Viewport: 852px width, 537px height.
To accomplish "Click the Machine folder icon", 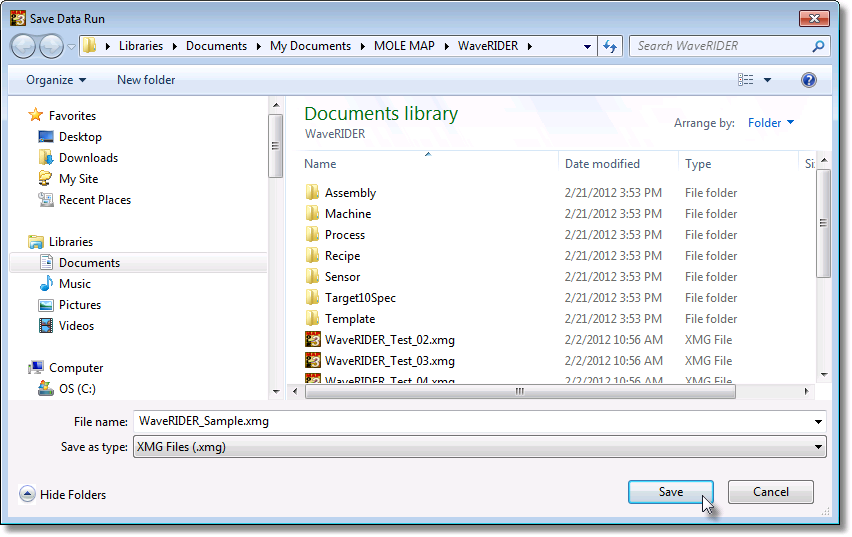I will [x=312, y=214].
